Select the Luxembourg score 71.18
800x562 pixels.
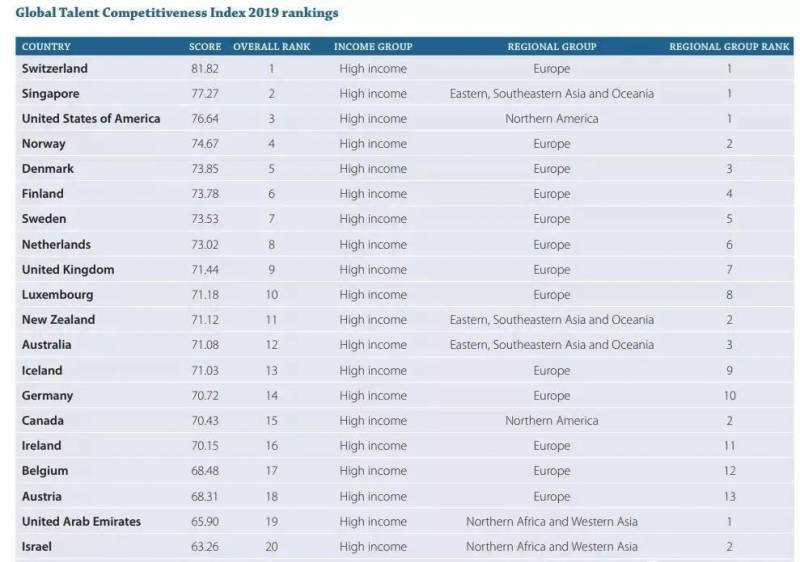[205, 295]
